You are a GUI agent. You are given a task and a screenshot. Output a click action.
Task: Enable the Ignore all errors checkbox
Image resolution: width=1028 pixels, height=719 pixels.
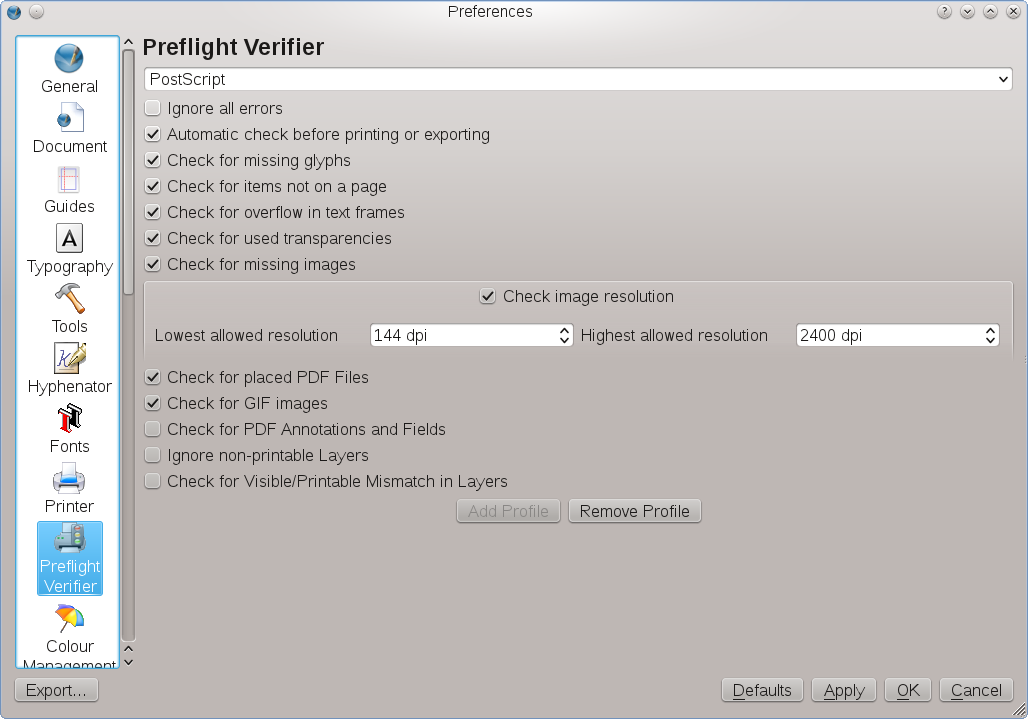pos(153,108)
